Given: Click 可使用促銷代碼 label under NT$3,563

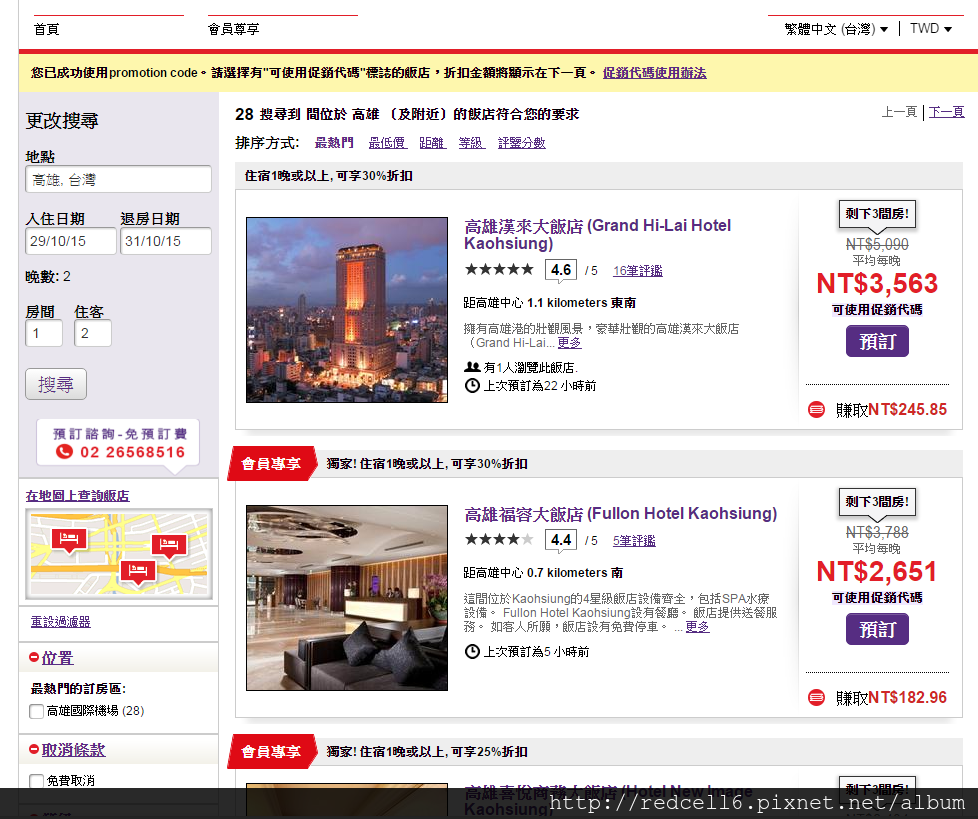Looking at the screenshot, I should (x=877, y=310).
